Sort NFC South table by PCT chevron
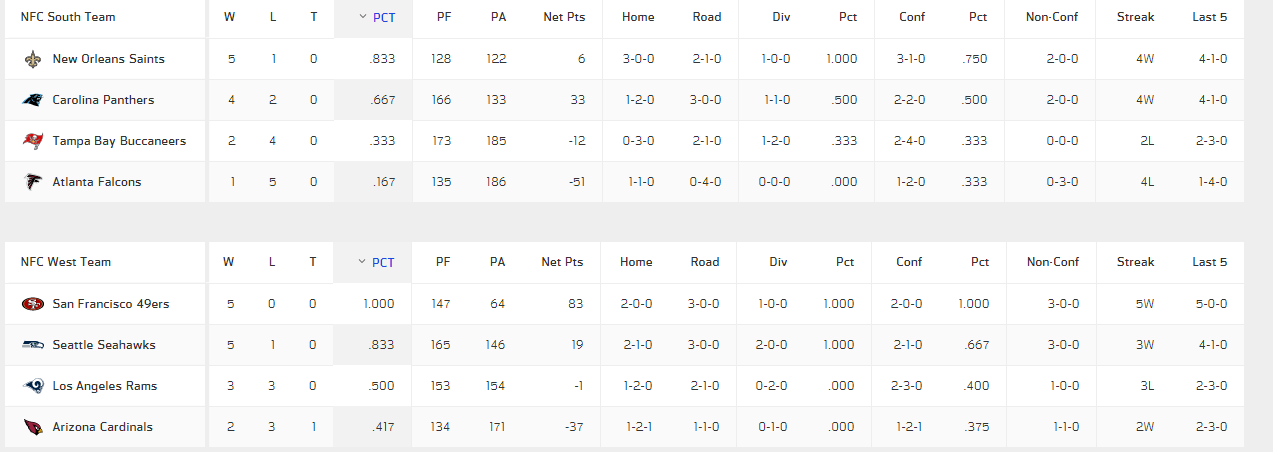Viewport: 1273px width, 452px height. click(362, 17)
